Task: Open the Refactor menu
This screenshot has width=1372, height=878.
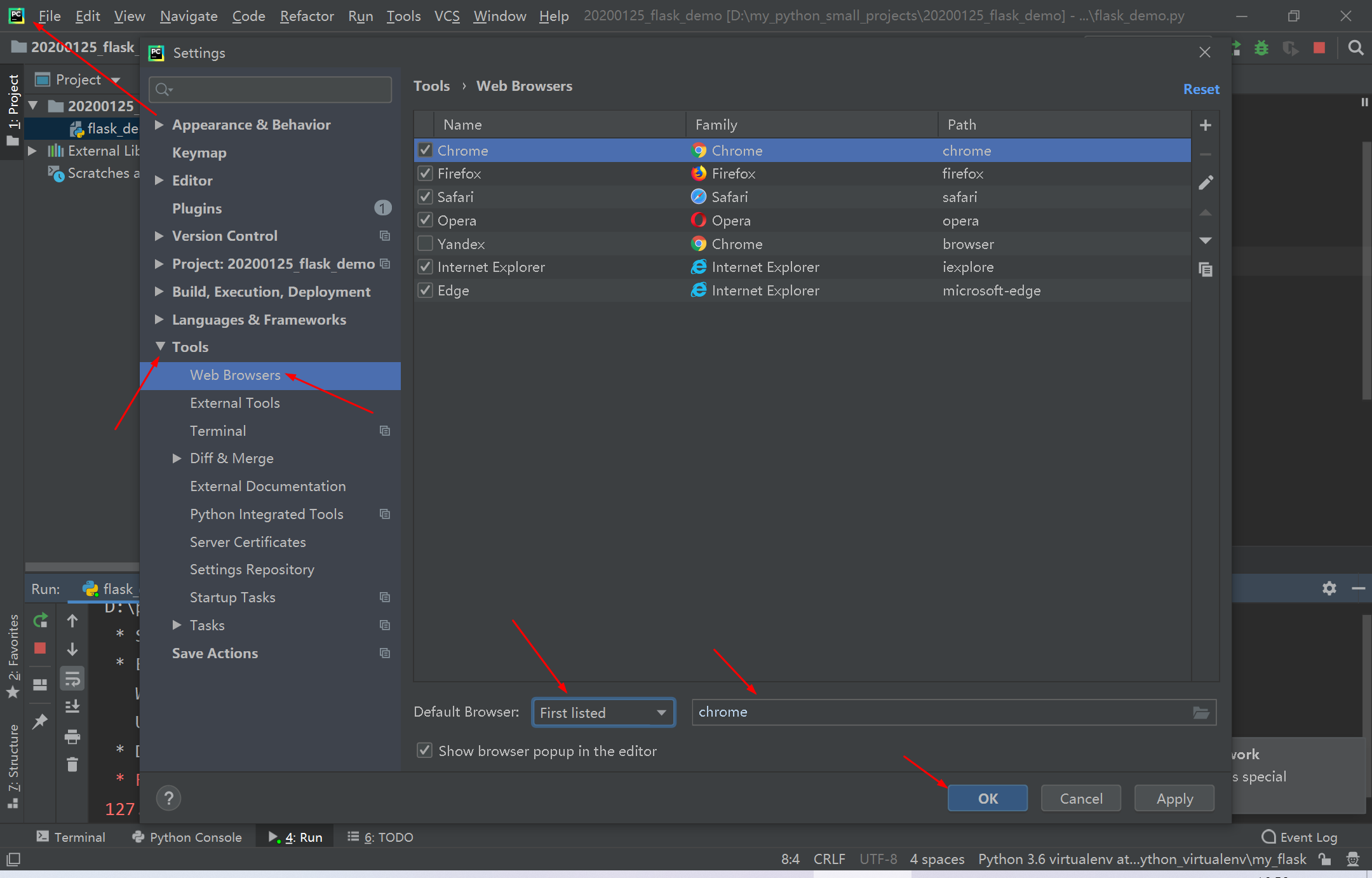Action: click(x=306, y=16)
